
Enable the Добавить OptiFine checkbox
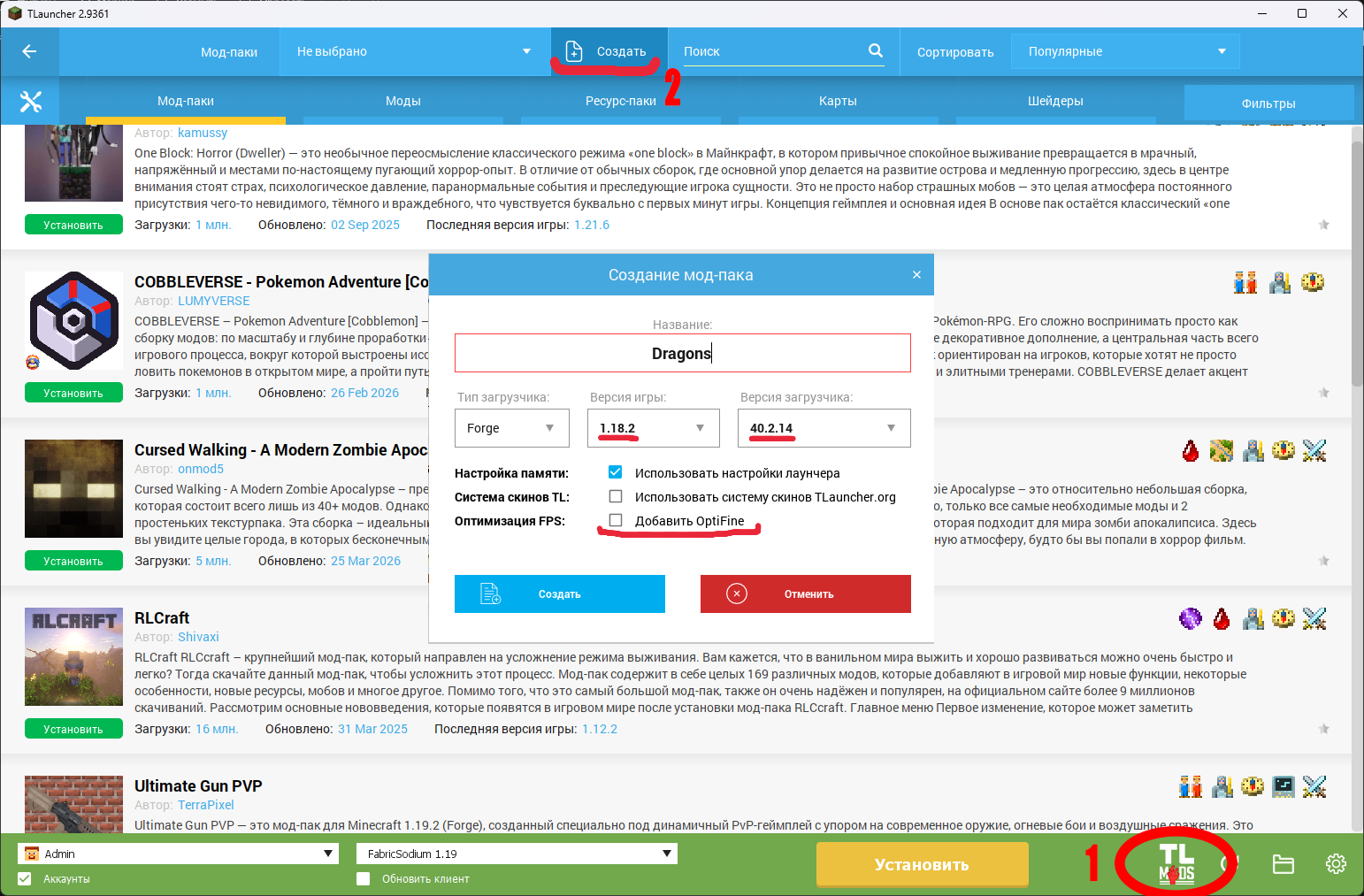point(616,520)
